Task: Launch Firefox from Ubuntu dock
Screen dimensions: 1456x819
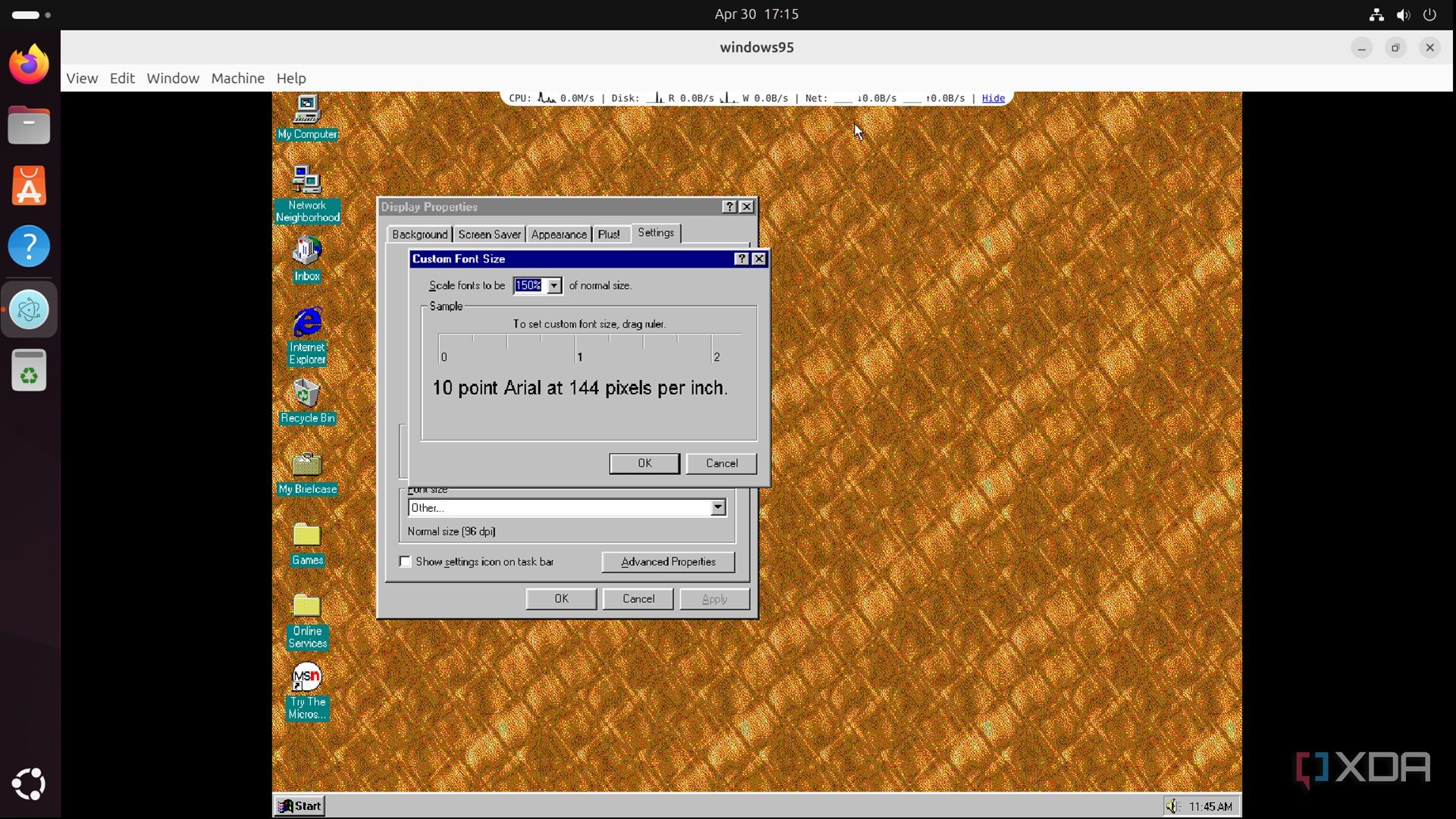Action: (29, 64)
